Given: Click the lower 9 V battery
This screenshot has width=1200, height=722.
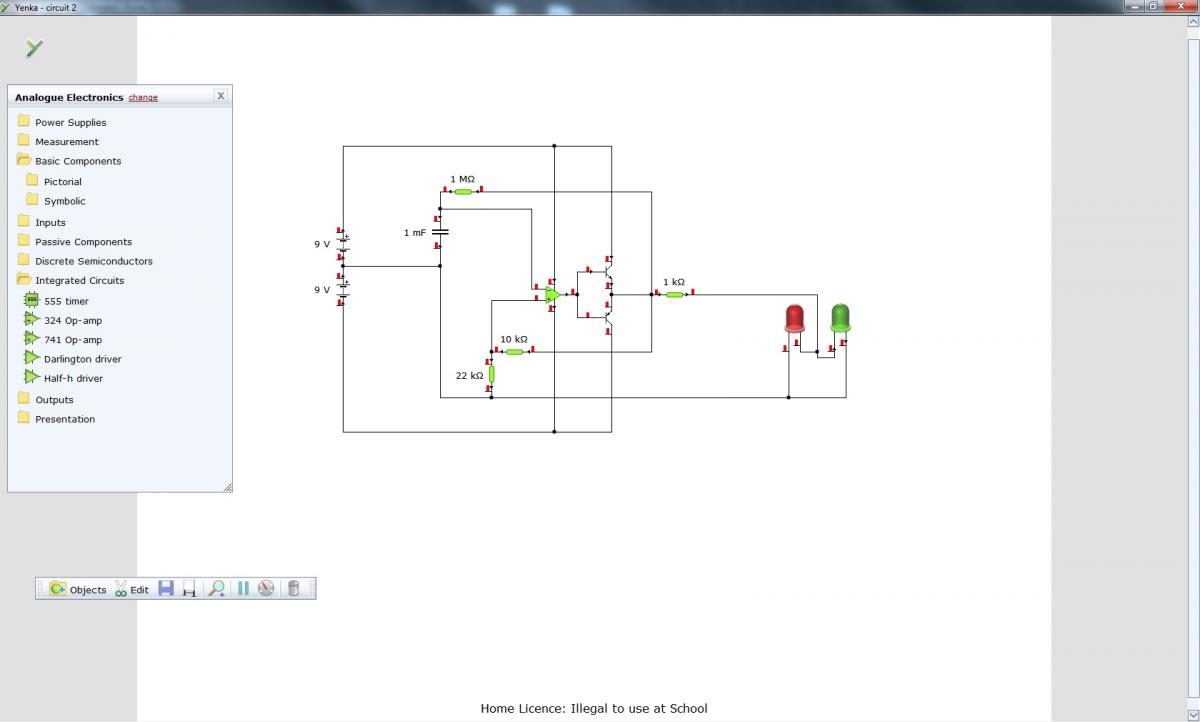Looking at the screenshot, I should click(343, 289).
